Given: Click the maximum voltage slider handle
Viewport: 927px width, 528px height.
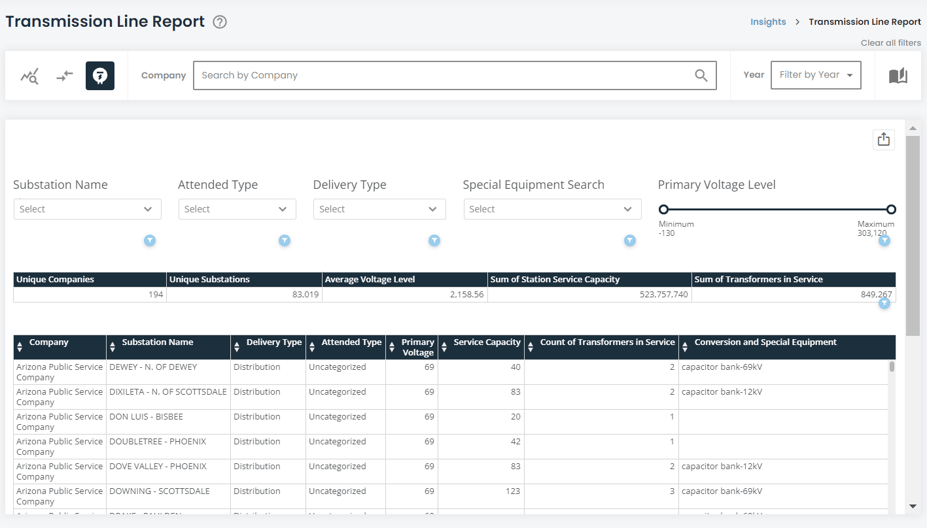Looking at the screenshot, I should [891, 209].
